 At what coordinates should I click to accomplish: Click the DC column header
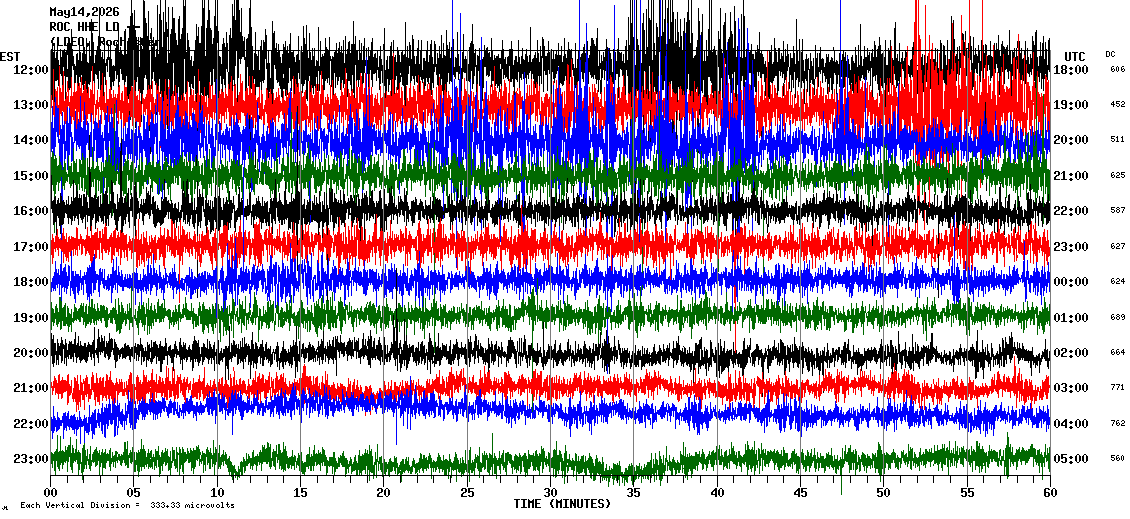[1110, 54]
